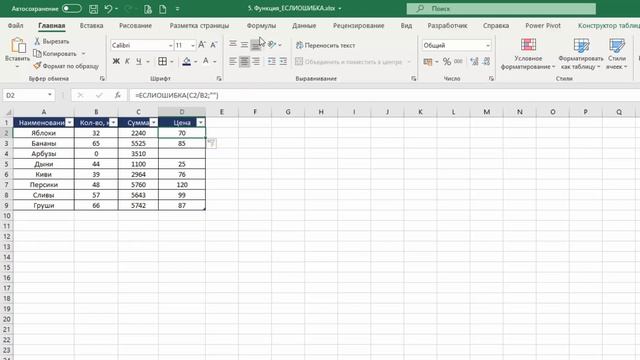Align cell text right

pyautogui.click(x=256, y=61)
